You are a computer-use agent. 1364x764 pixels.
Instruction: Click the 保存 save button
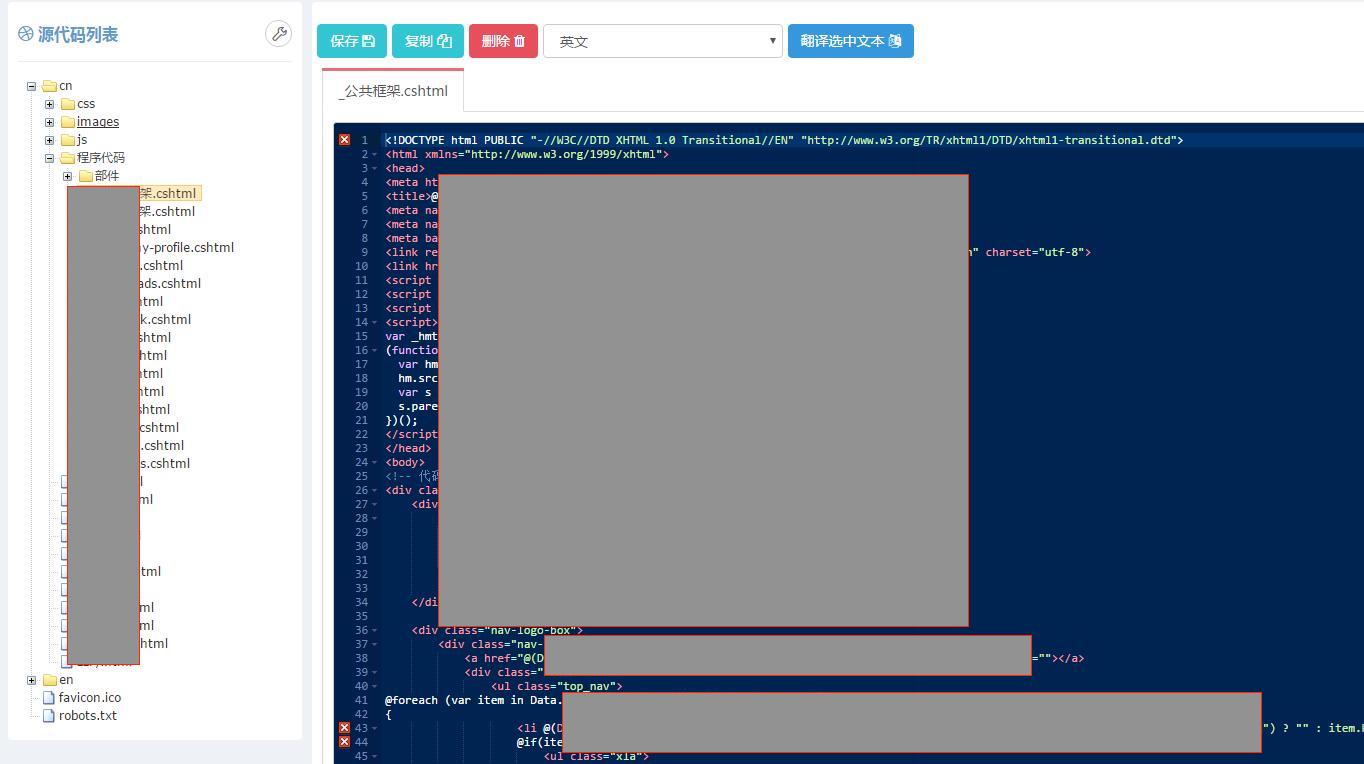point(352,41)
